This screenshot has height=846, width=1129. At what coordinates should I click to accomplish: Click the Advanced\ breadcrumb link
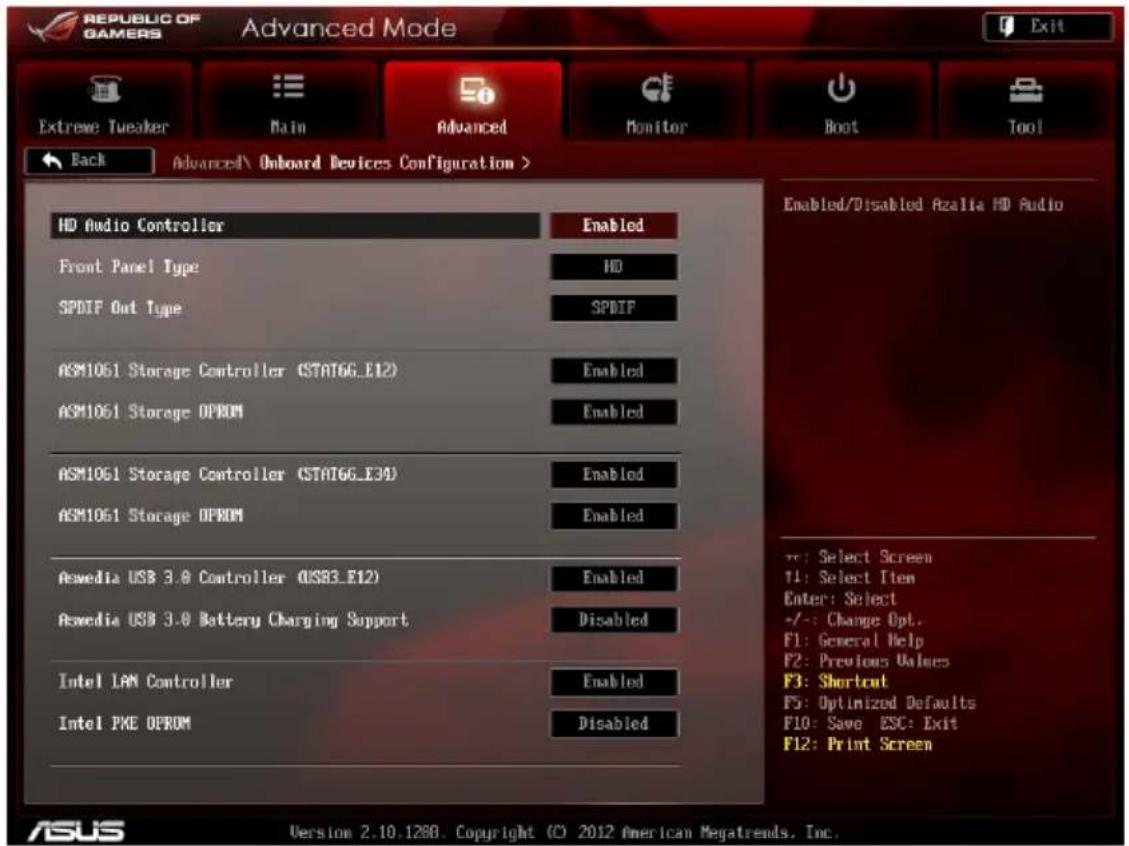[212, 163]
